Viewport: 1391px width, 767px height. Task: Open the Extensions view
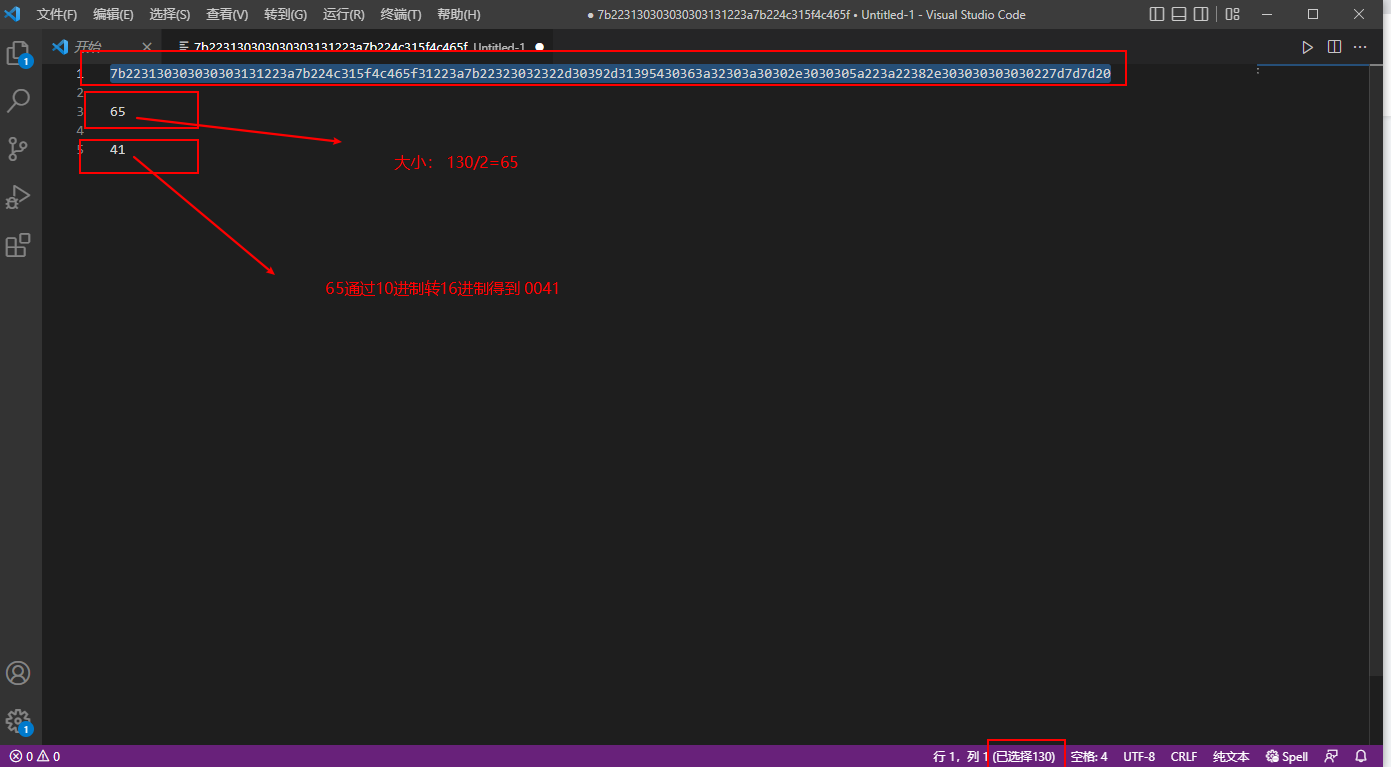point(18,245)
